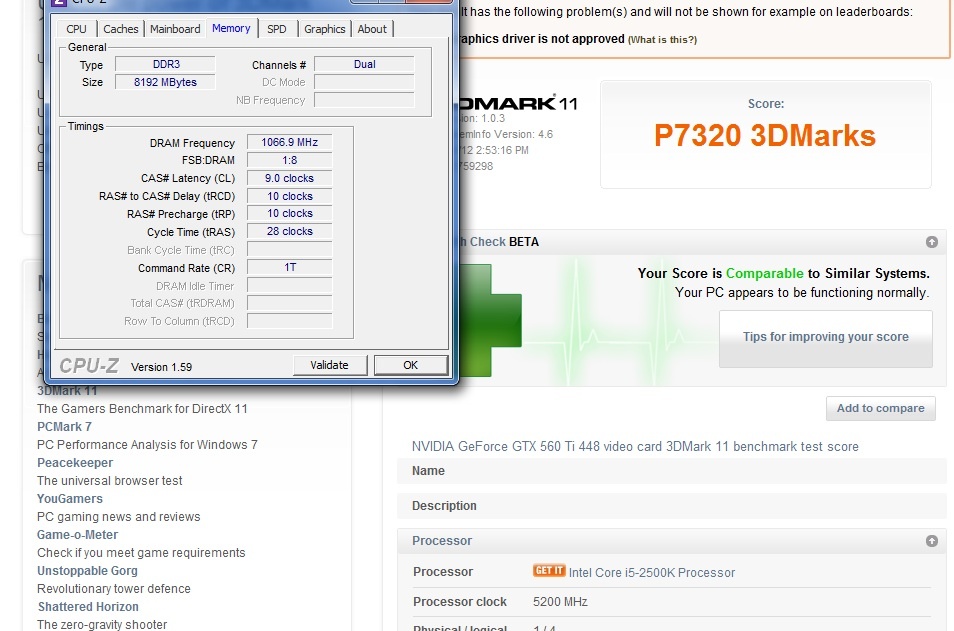Collapse the Check BETA section arrow

coord(931,242)
